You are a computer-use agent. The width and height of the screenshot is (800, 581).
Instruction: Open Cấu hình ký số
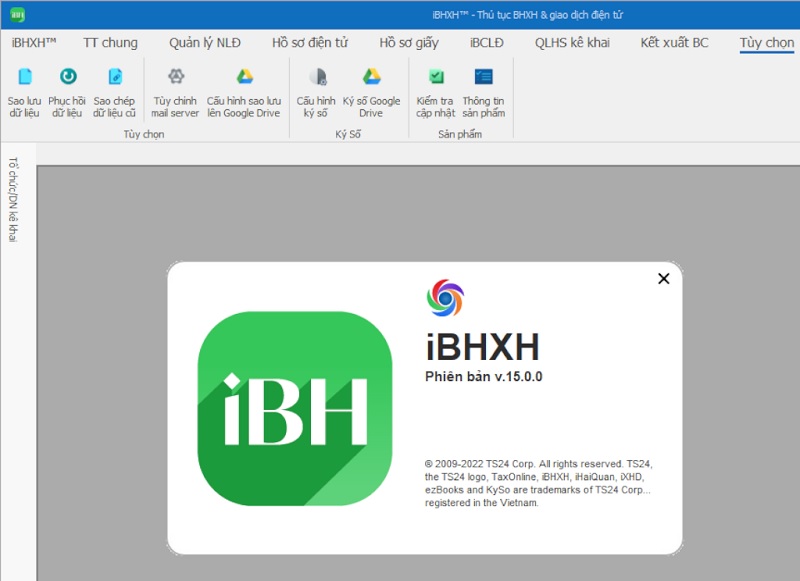click(x=316, y=93)
